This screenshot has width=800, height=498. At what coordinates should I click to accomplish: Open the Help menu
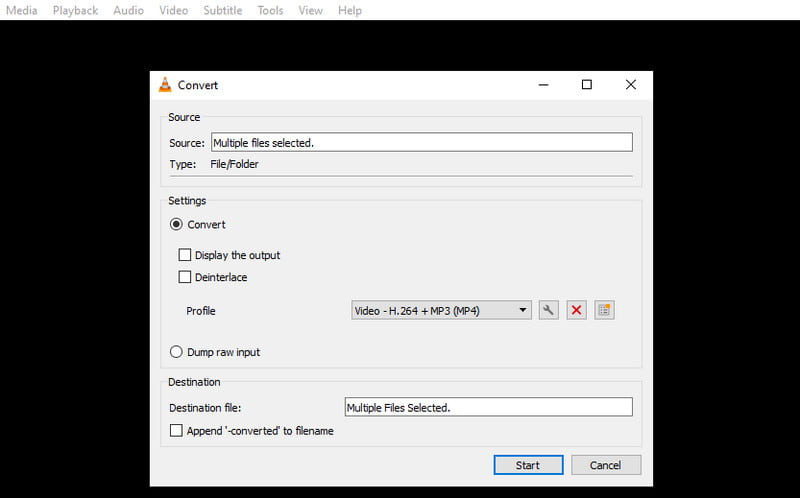coord(349,10)
